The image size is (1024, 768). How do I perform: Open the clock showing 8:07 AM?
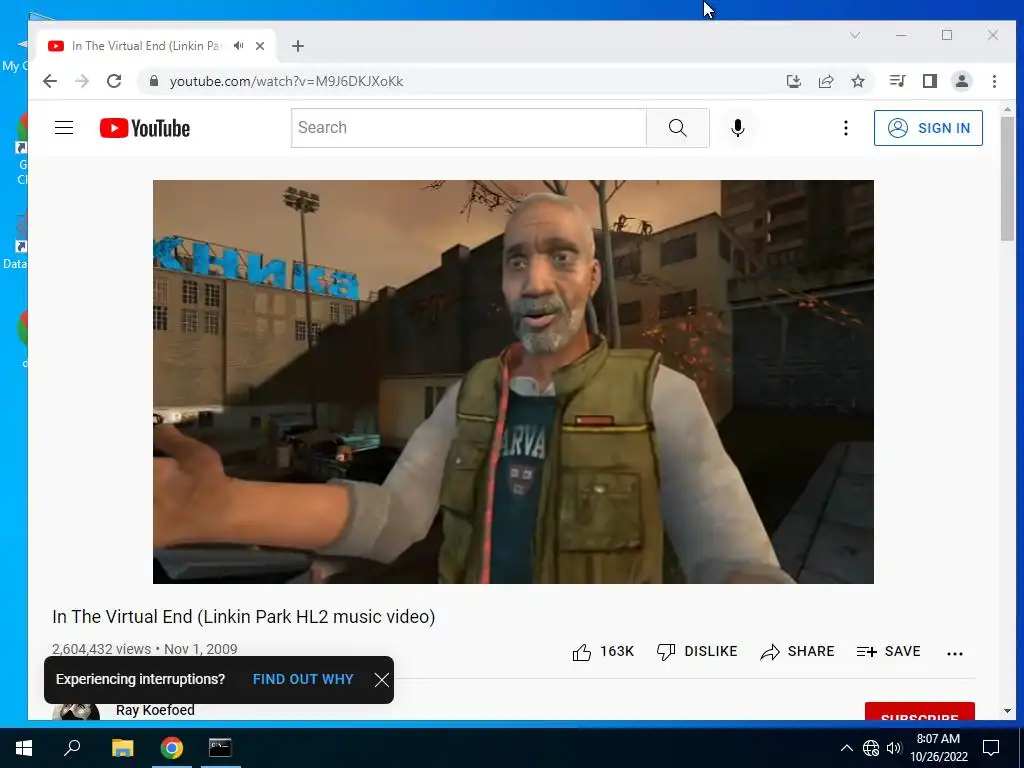938,748
